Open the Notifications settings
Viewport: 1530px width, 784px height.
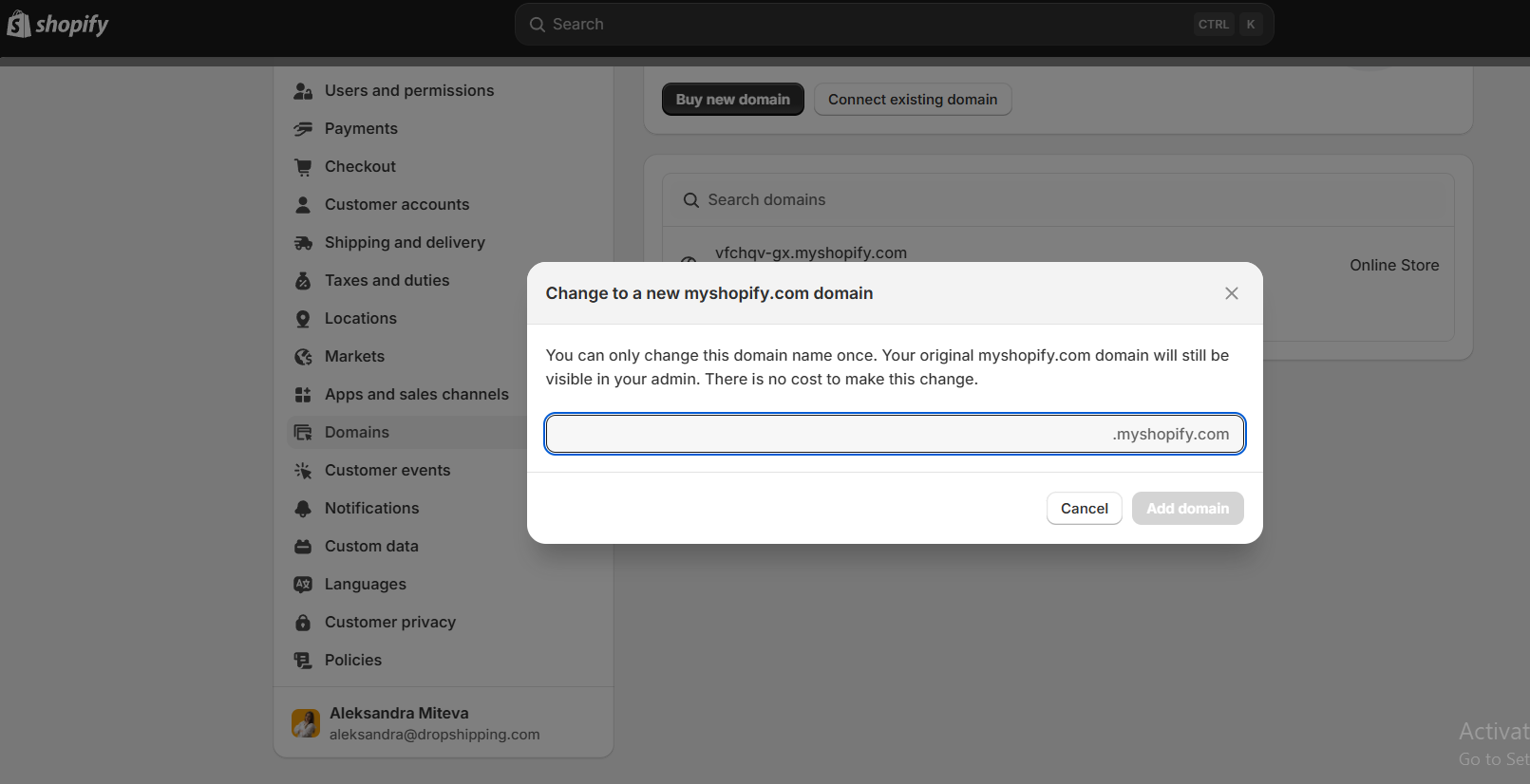(371, 509)
